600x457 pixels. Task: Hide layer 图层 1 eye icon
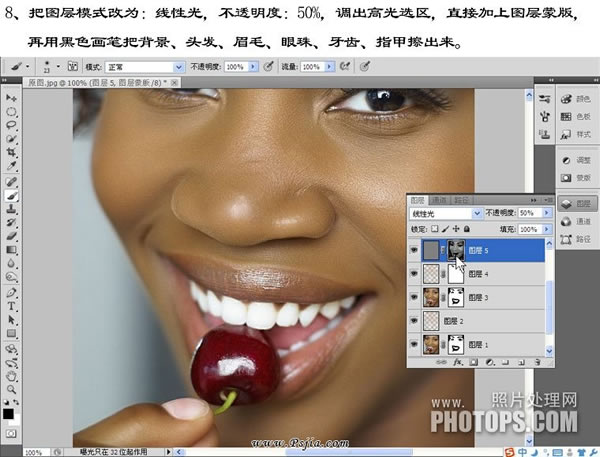tap(414, 344)
